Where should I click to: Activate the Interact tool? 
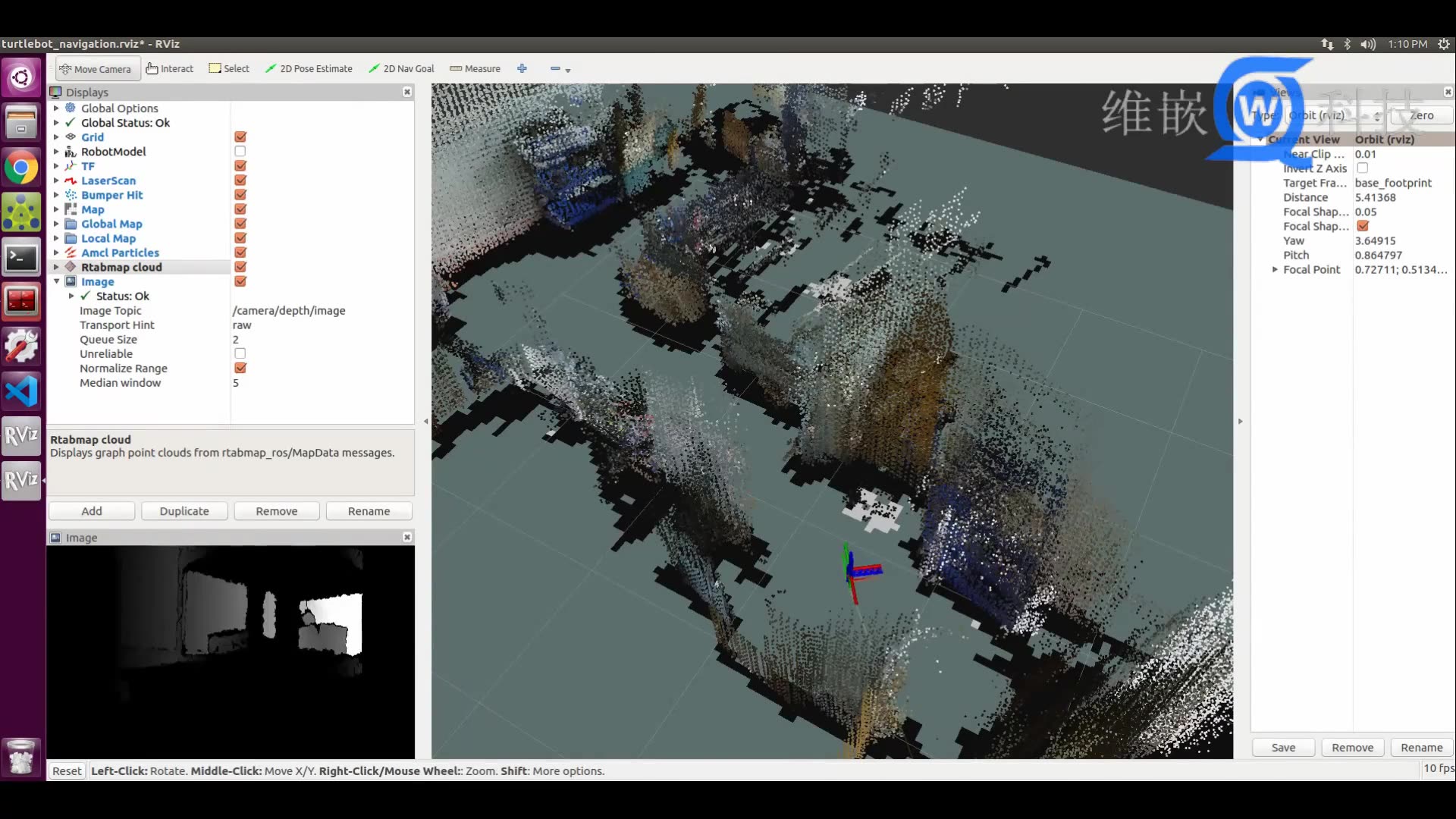tap(170, 69)
